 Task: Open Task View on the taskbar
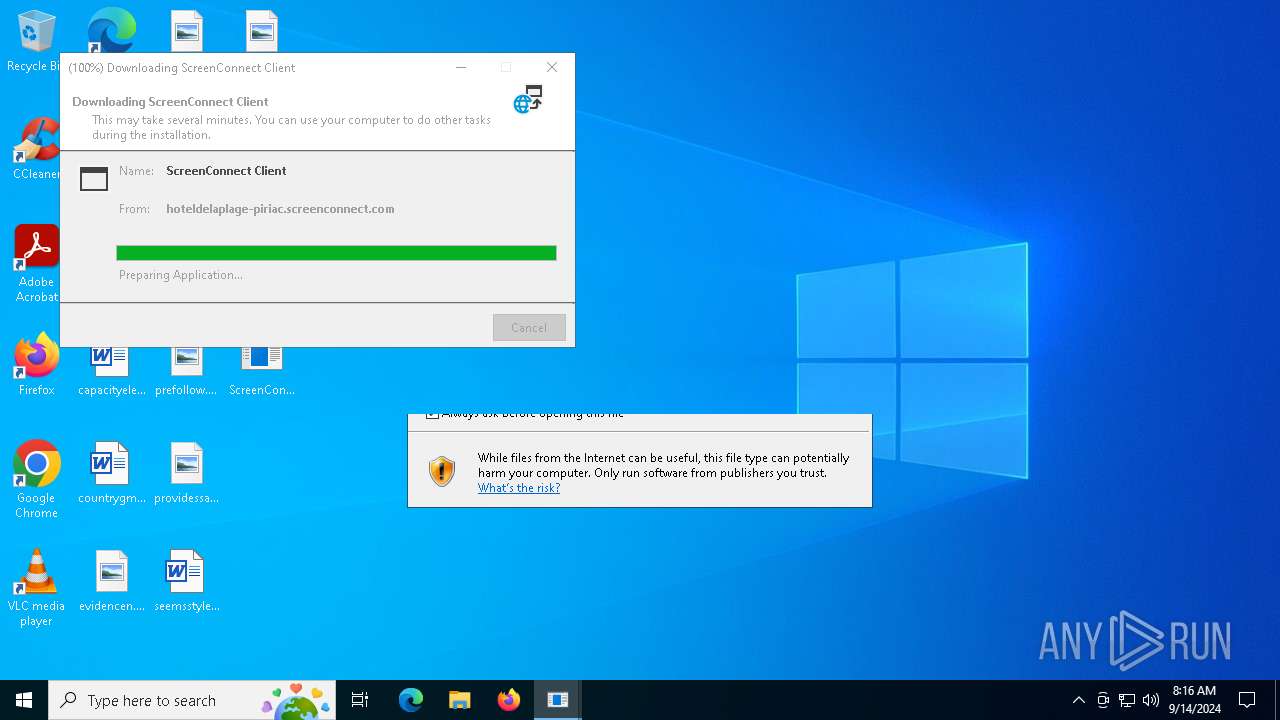click(360, 700)
